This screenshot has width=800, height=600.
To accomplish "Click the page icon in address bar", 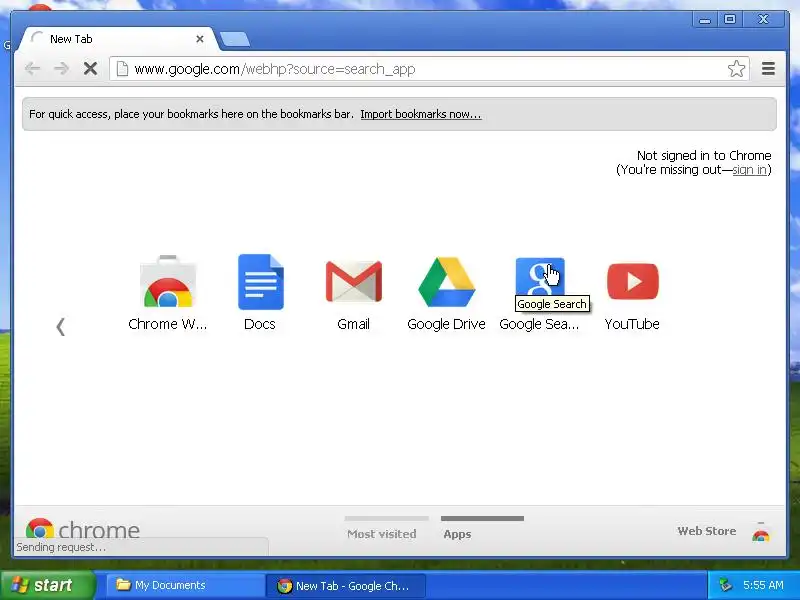I will pyautogui.click(x=122, y=68).
